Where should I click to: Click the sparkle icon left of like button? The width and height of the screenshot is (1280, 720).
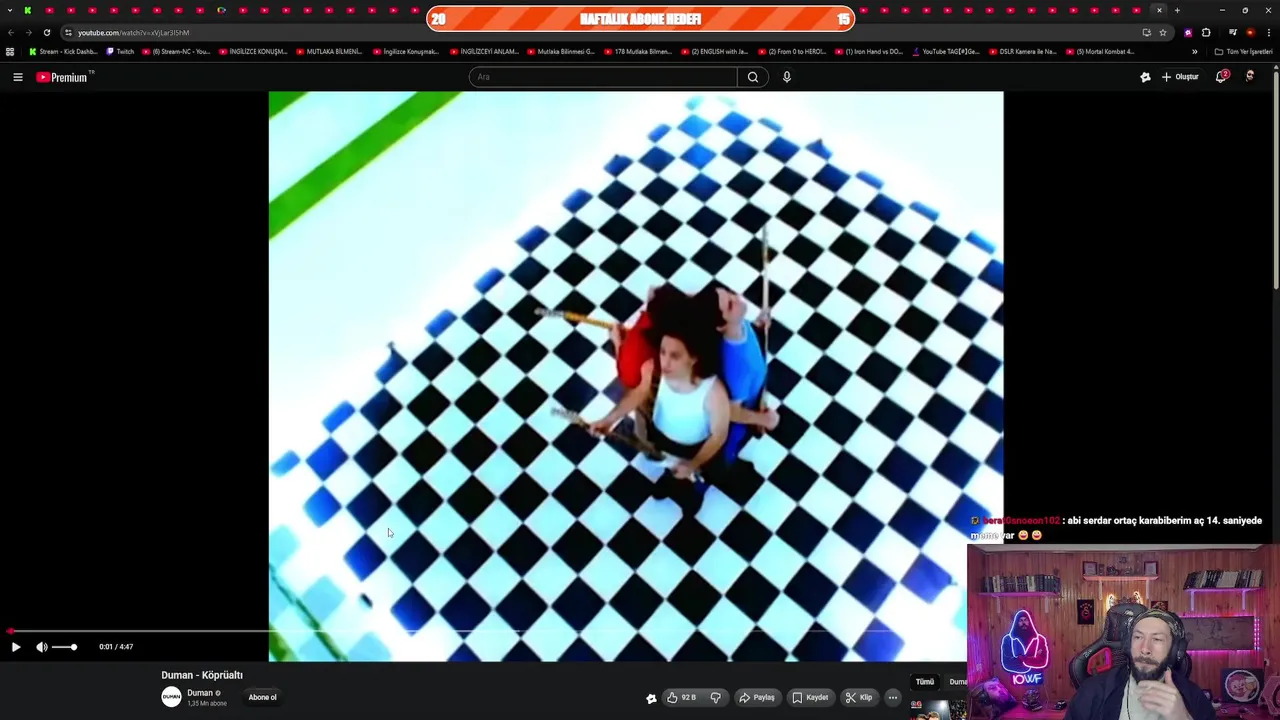point(651,698)
